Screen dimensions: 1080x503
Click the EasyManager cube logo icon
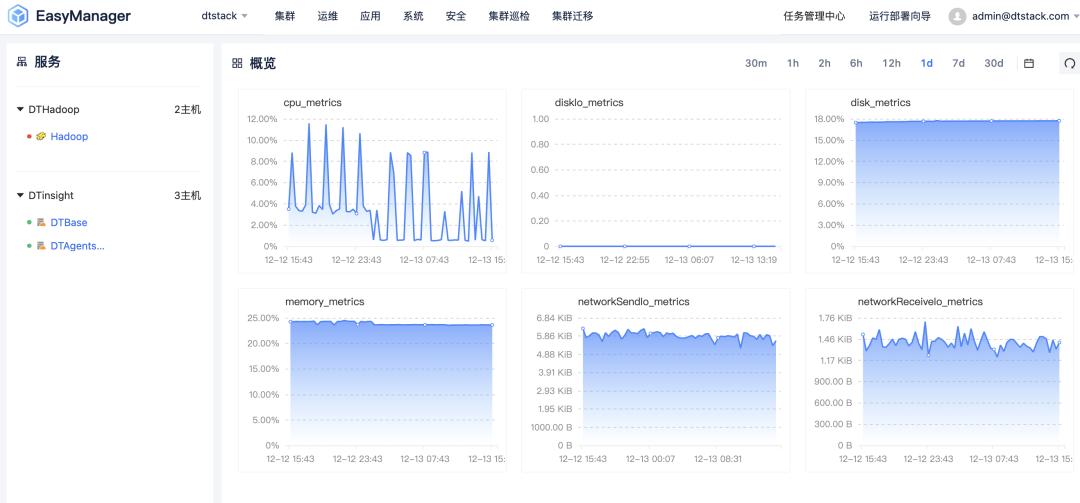17,16
